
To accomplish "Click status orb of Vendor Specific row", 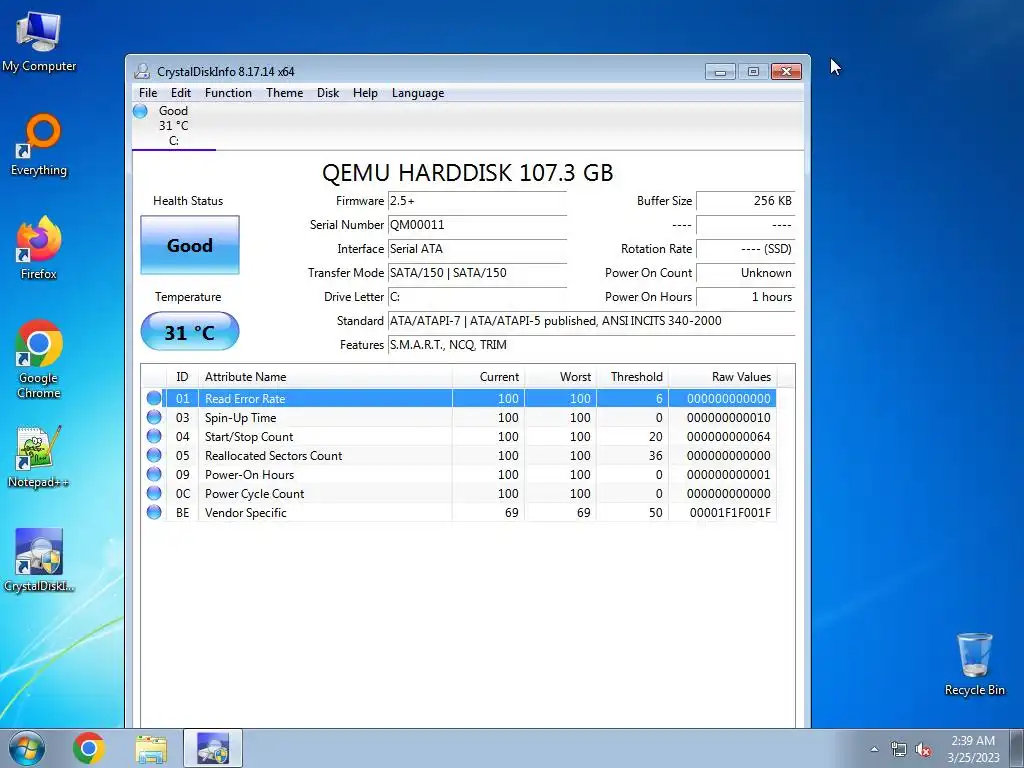I will click(x=154, y=512).
